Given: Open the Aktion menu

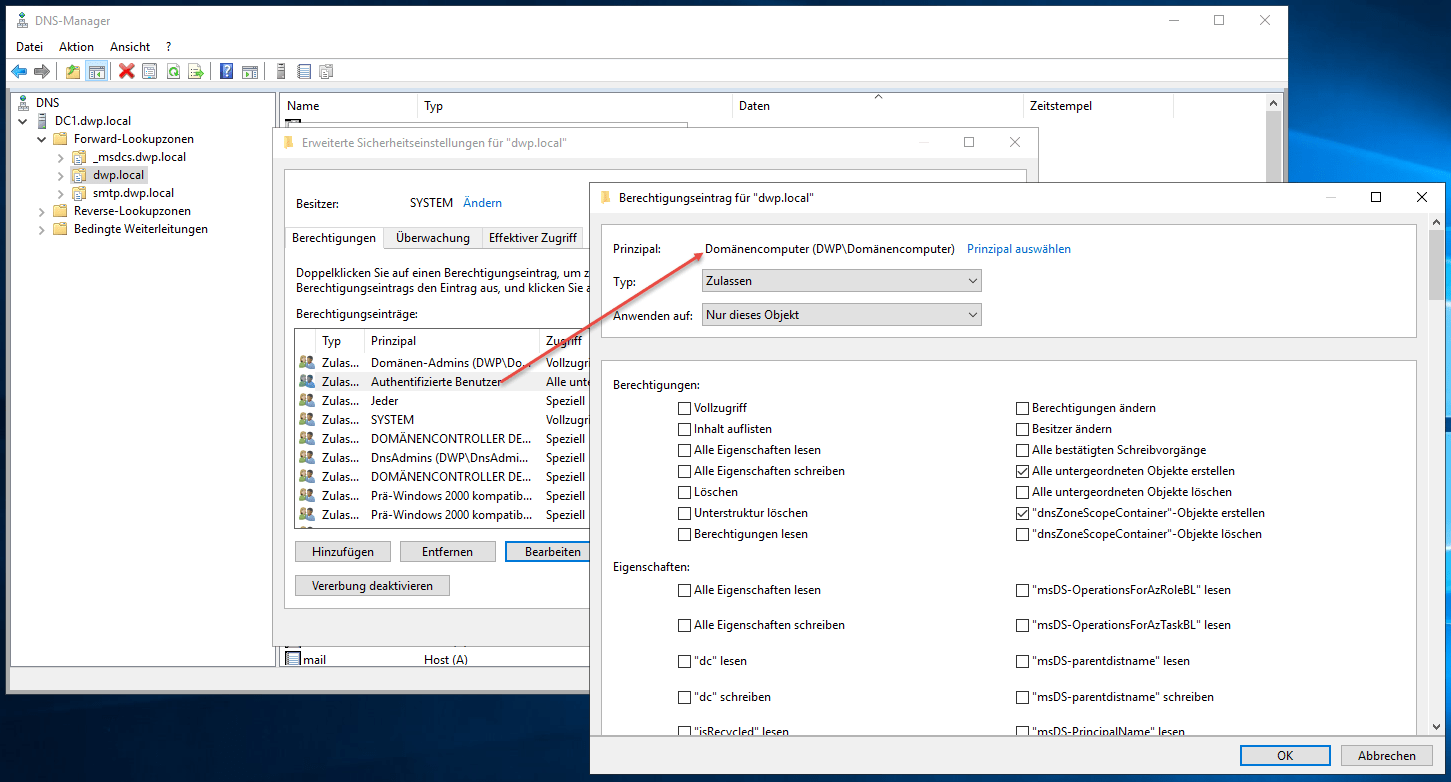Looking at the screenshot, I should pos(76,47).
